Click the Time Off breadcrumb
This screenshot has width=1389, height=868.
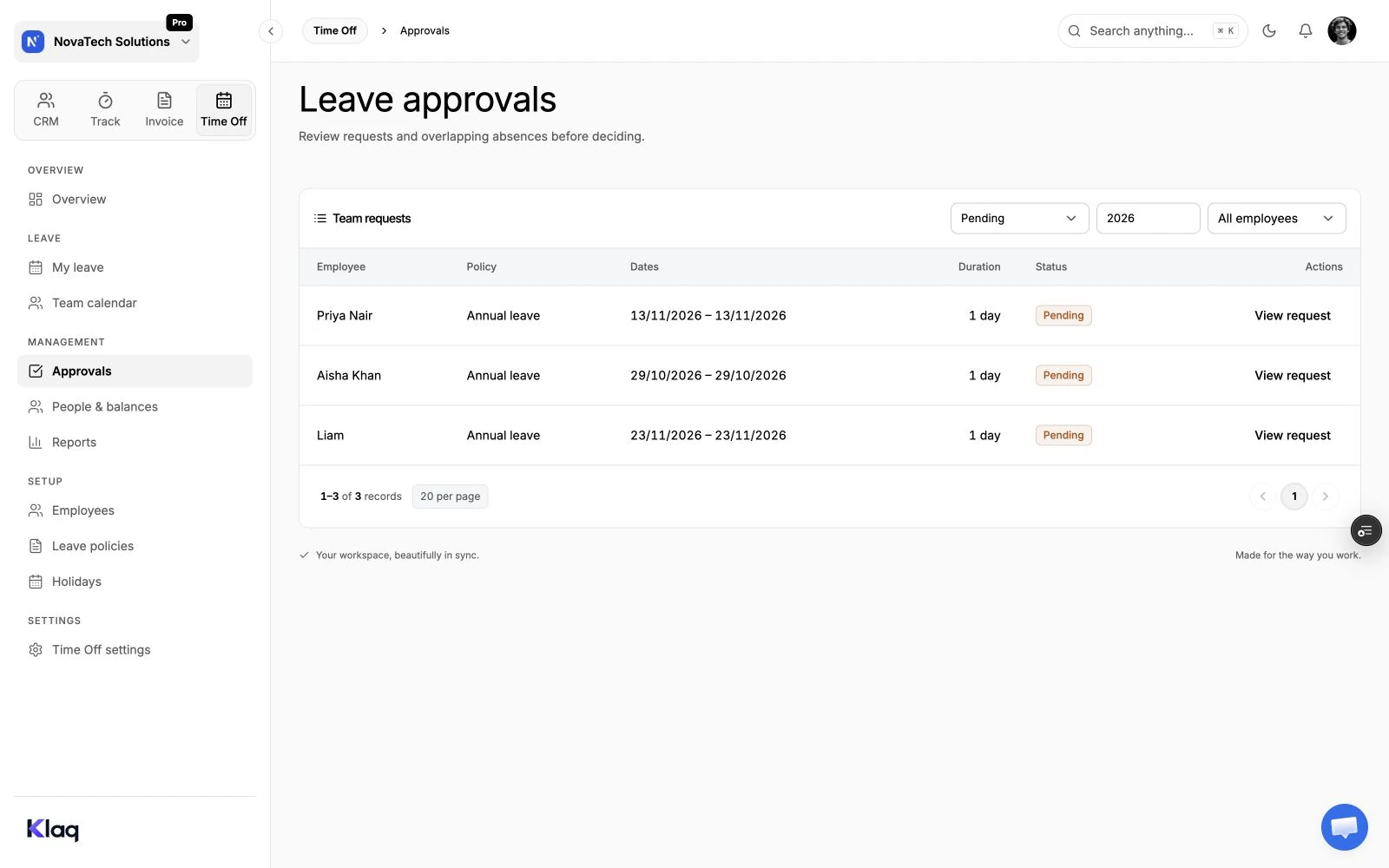335,31
